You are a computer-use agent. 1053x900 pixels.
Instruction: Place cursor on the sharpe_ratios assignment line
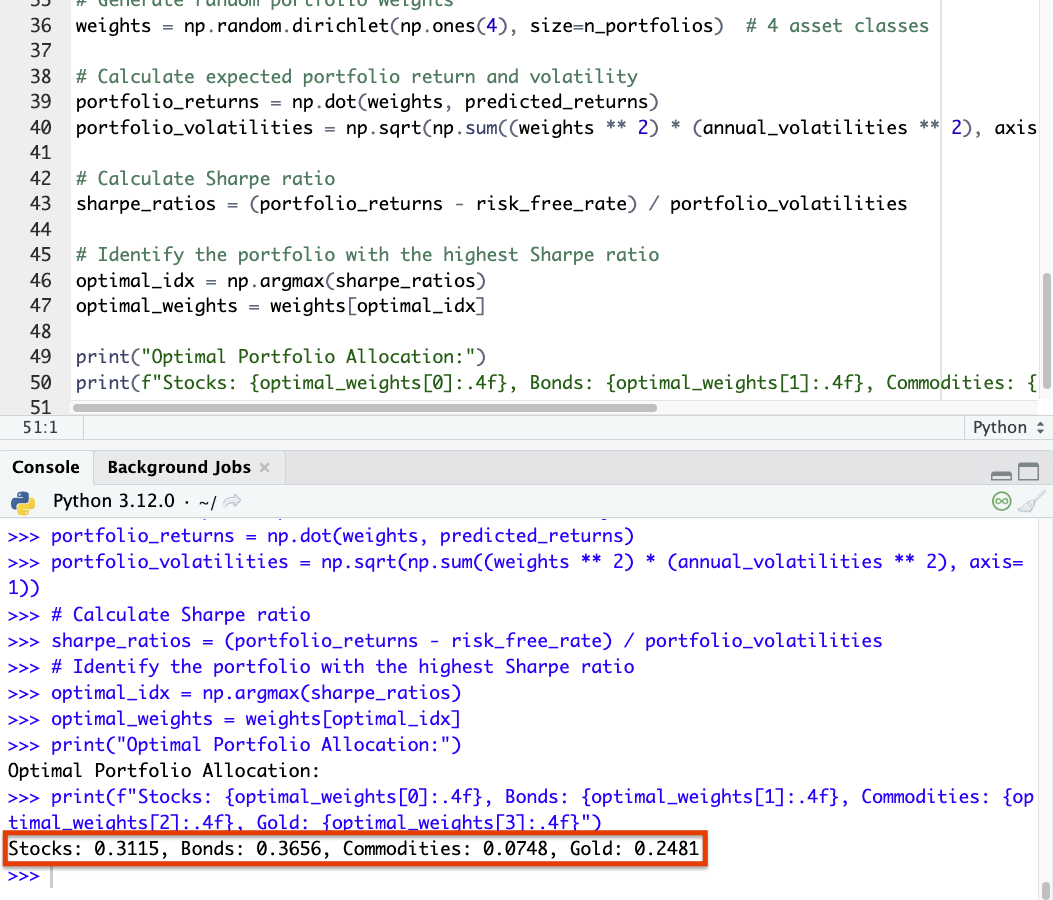click(492, 204)
